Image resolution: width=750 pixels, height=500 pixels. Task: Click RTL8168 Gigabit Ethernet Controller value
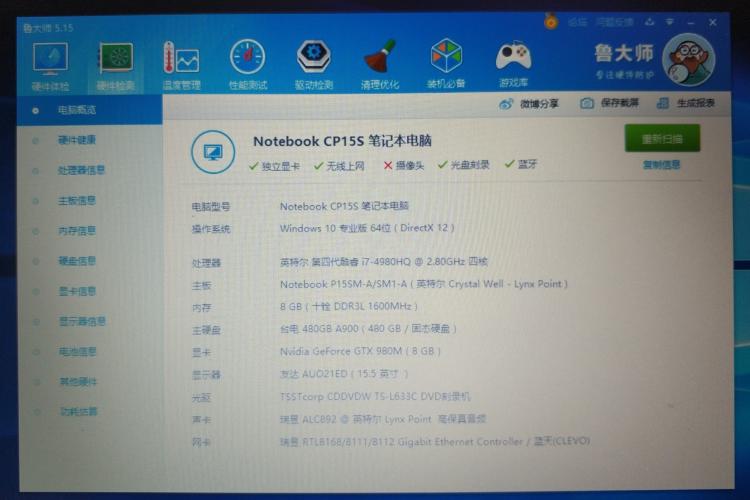[x=435, y=441]
